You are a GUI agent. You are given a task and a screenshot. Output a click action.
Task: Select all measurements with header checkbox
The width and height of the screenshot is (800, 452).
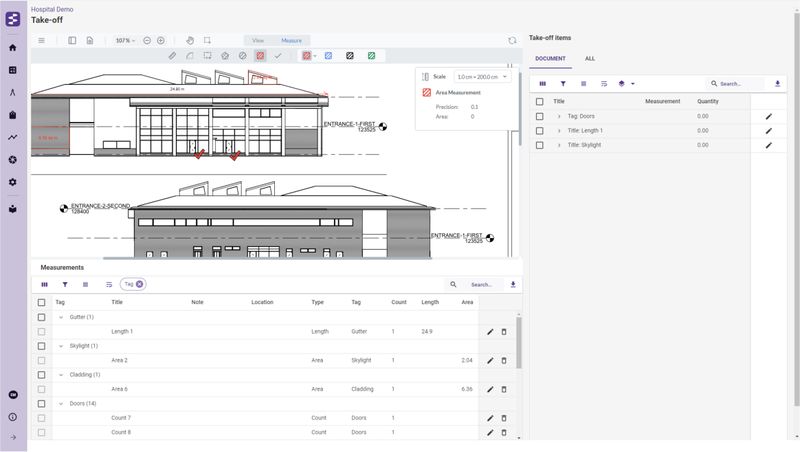[41, 303]
